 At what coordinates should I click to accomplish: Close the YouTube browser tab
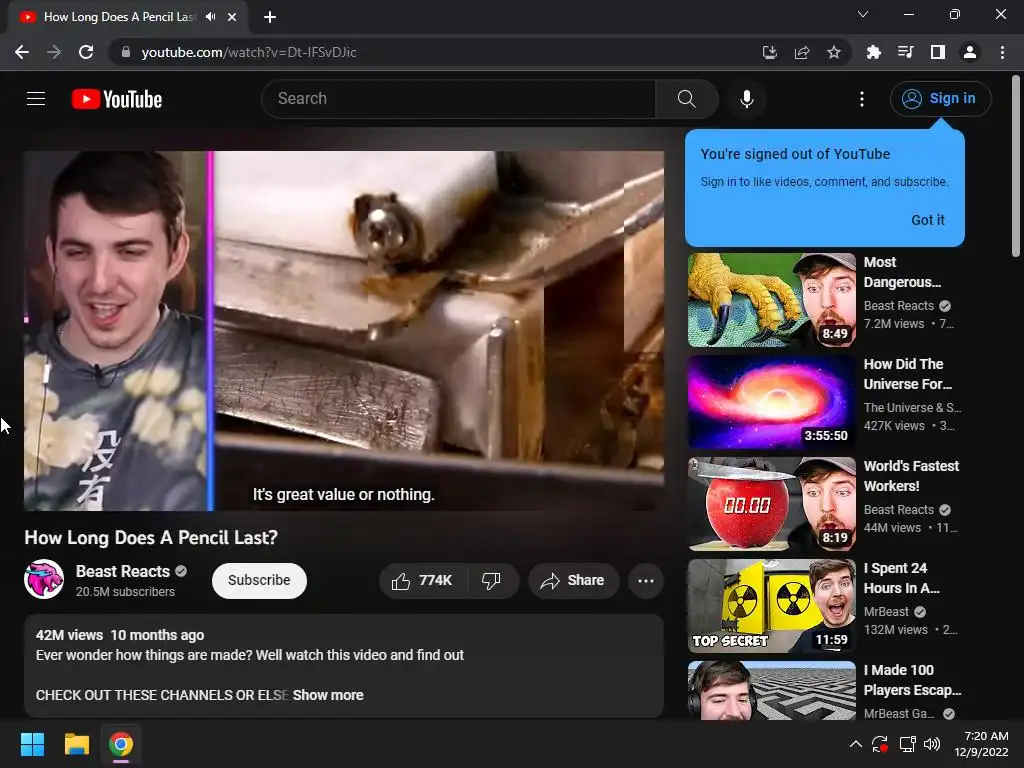coord(232,17)
